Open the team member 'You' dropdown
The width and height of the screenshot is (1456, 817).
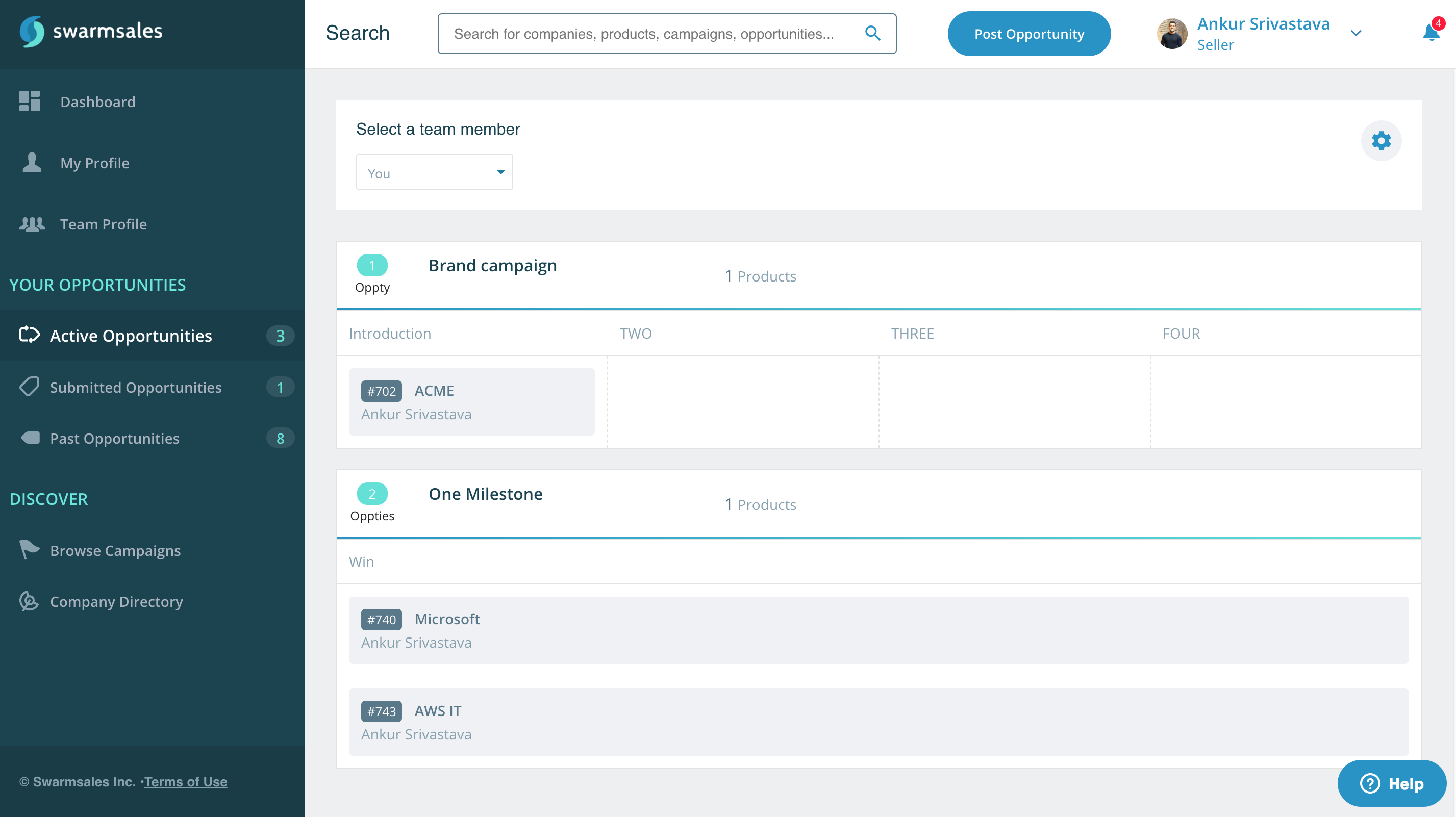point(434,172)
